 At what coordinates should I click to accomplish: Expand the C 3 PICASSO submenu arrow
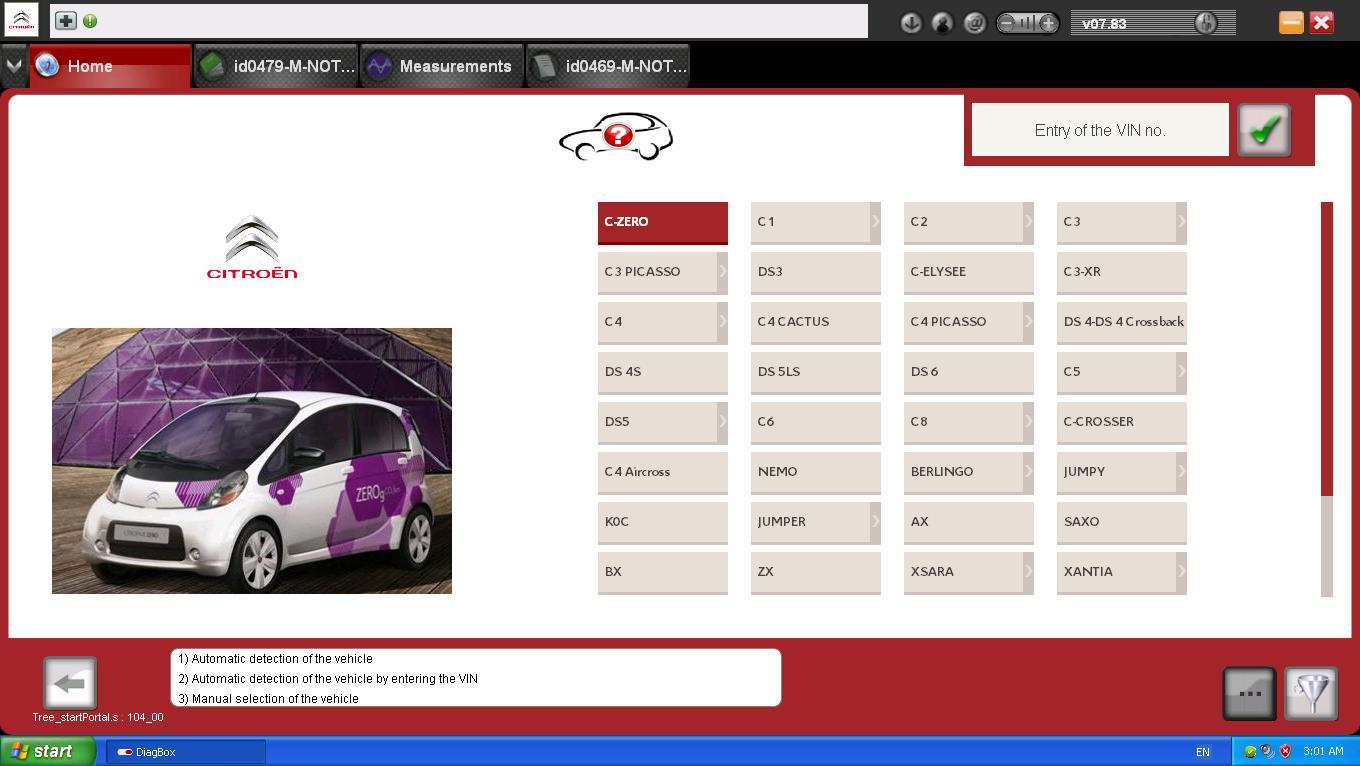click(x=723, y=272)
